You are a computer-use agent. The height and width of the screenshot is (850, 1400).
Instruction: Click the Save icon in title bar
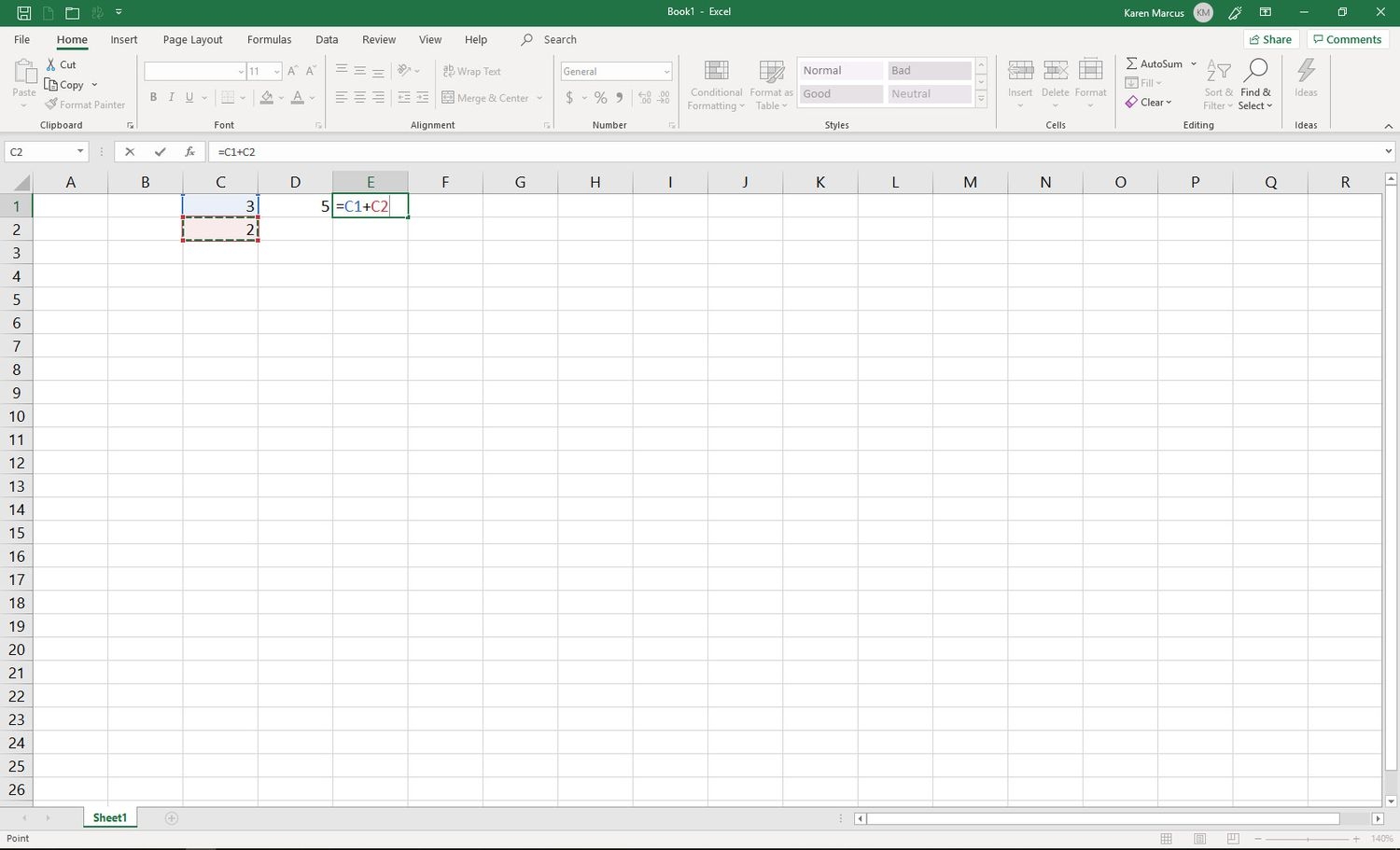tap(24, 12)
